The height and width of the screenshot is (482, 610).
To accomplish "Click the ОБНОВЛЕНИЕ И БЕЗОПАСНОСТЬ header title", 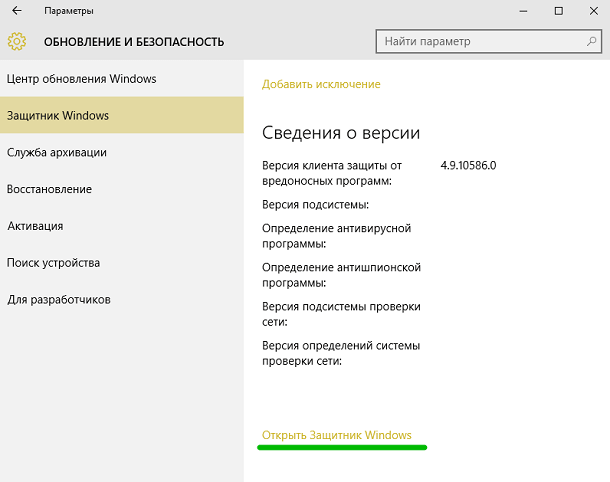I will click(134, 42).
